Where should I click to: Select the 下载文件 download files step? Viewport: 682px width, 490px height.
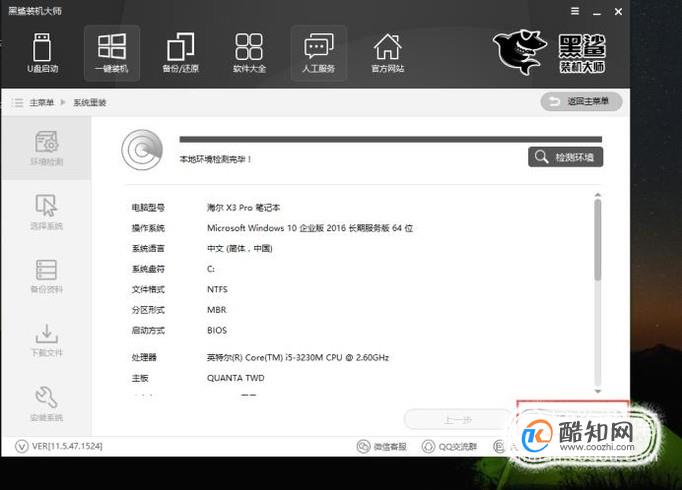point(47,340)
